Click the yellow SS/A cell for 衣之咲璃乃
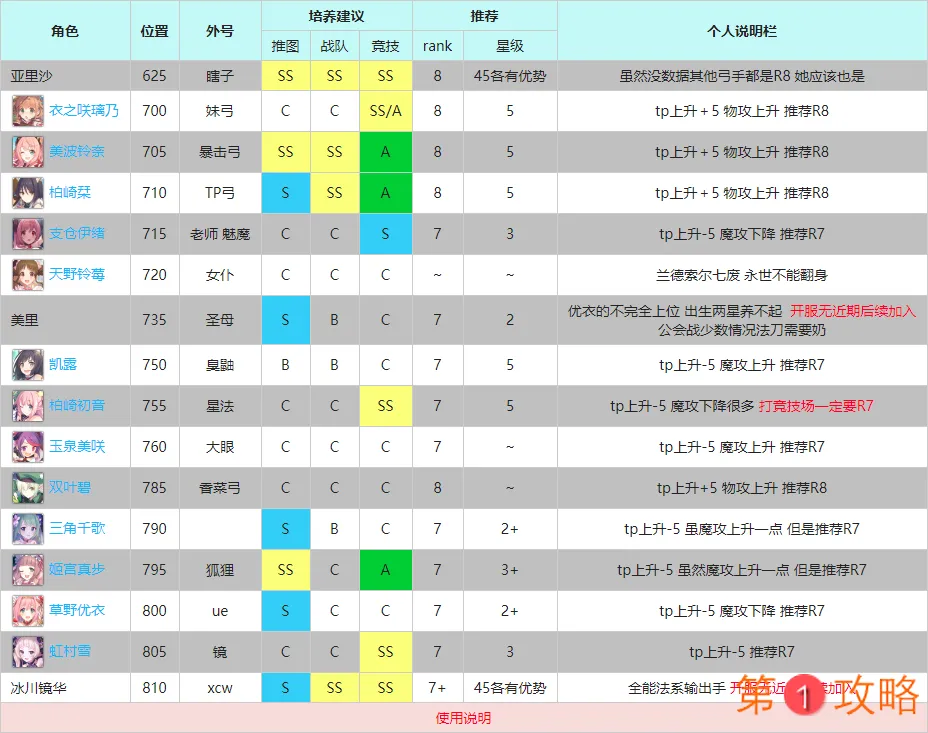 (385, 111)
